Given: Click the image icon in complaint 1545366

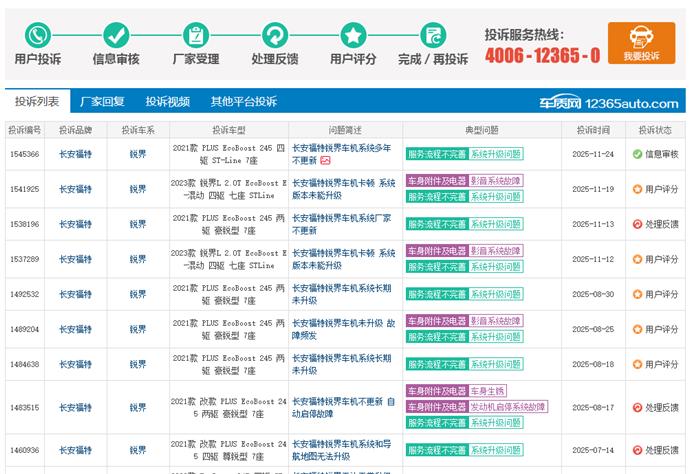Looking at the screenshot, I should 325,160.
